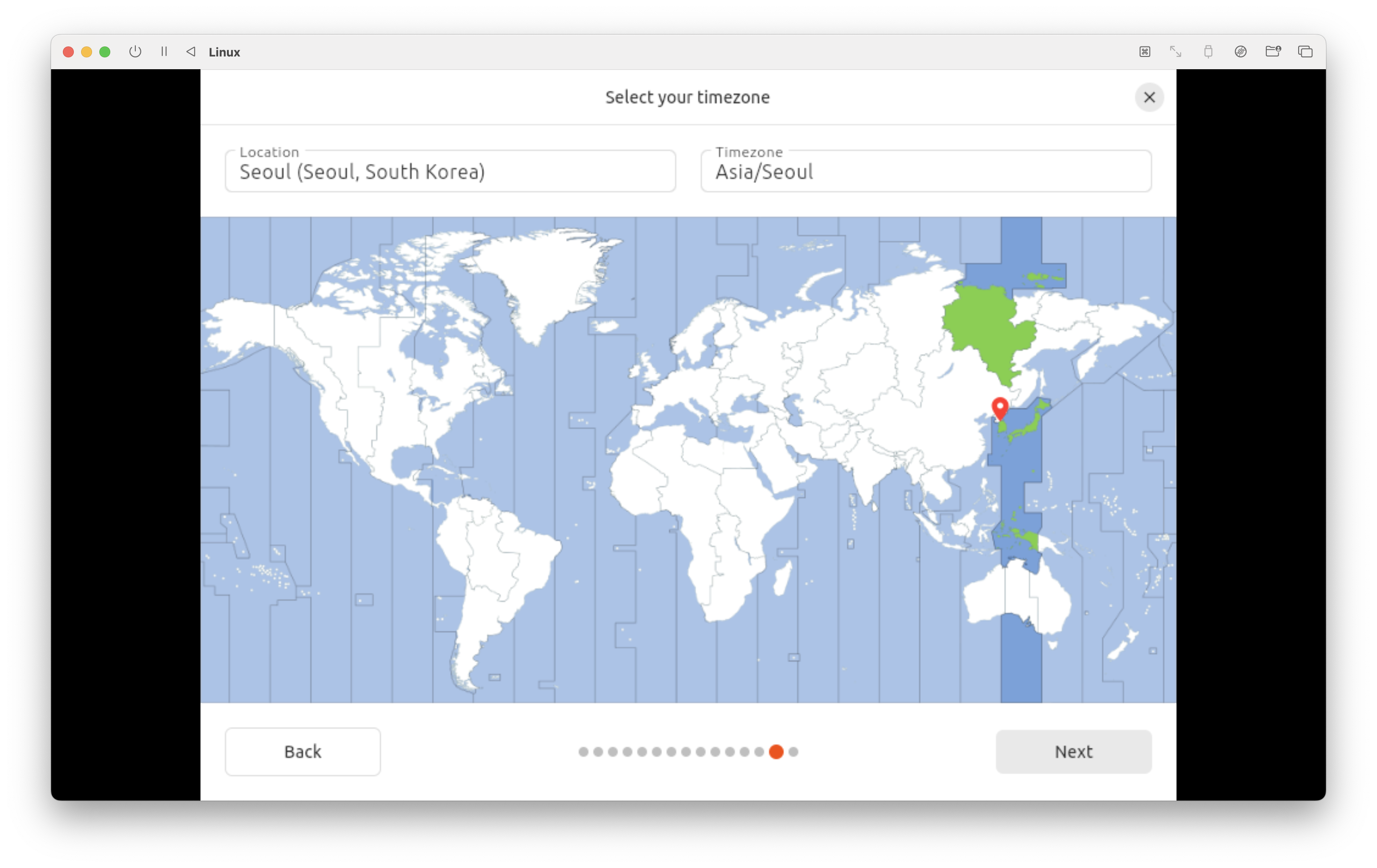Click the Back button
1377x868 pixels.
(x=303, y=751)
